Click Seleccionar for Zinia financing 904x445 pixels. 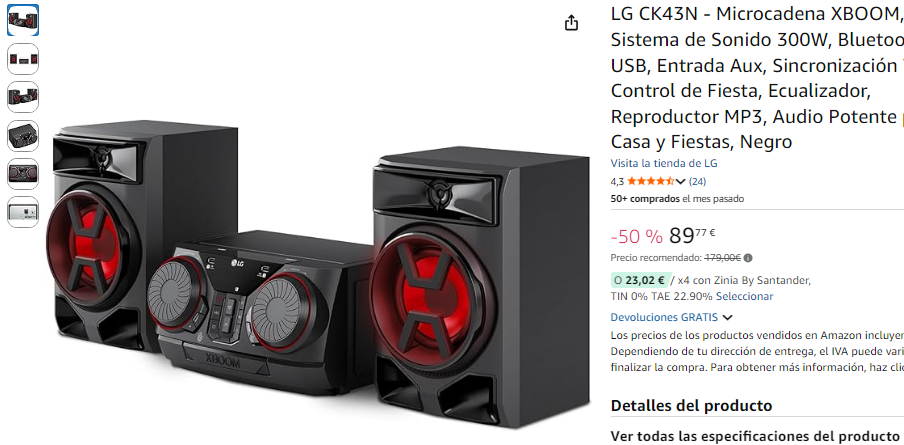pos(744,296)
